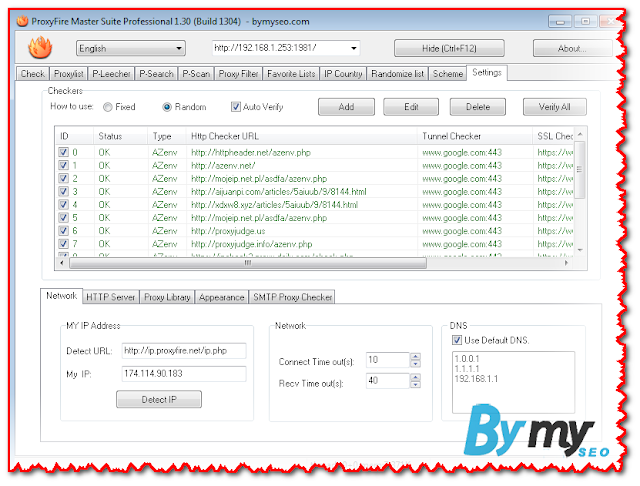
Task: Uncheck checker row 4 checkbox
Action: coord(63,204)
